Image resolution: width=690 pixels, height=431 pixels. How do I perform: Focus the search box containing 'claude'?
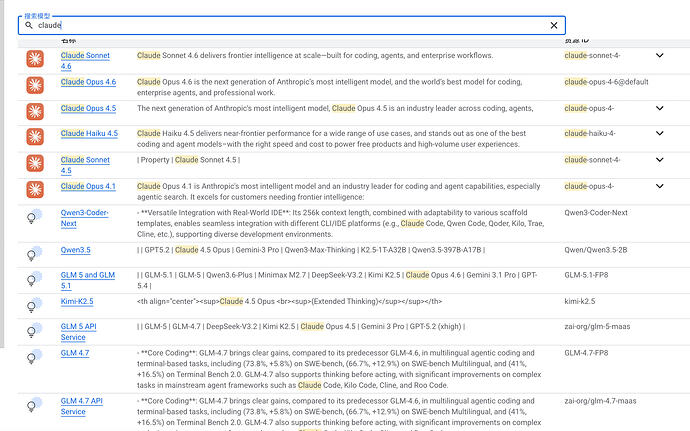coord(291,26)
